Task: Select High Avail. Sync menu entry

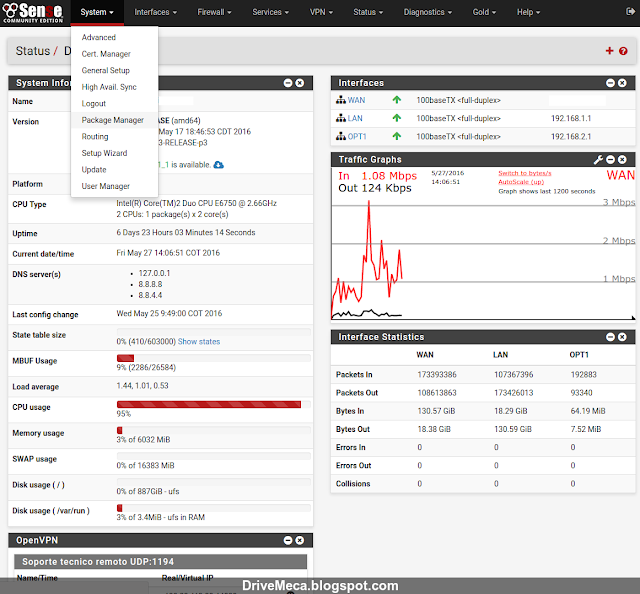Action: coord(114,87)
